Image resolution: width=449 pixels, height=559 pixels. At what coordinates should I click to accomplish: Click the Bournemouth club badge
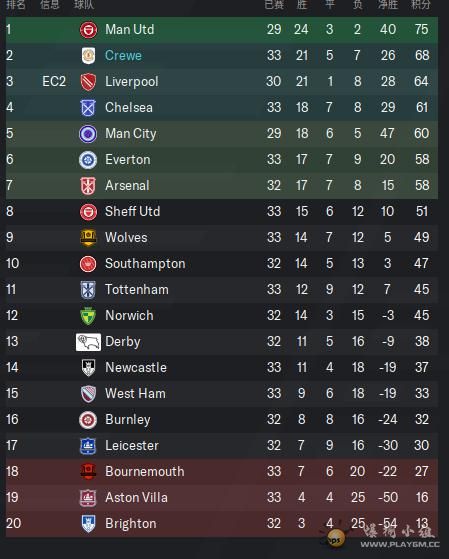88,472
